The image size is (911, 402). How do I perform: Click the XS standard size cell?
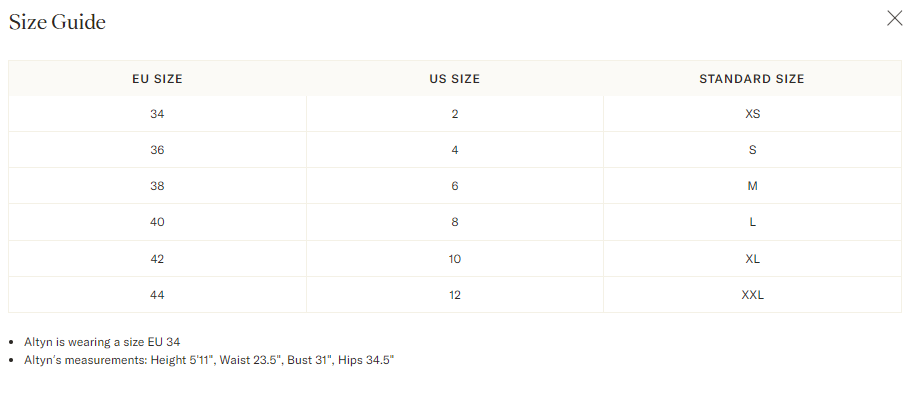coord(752,114)
